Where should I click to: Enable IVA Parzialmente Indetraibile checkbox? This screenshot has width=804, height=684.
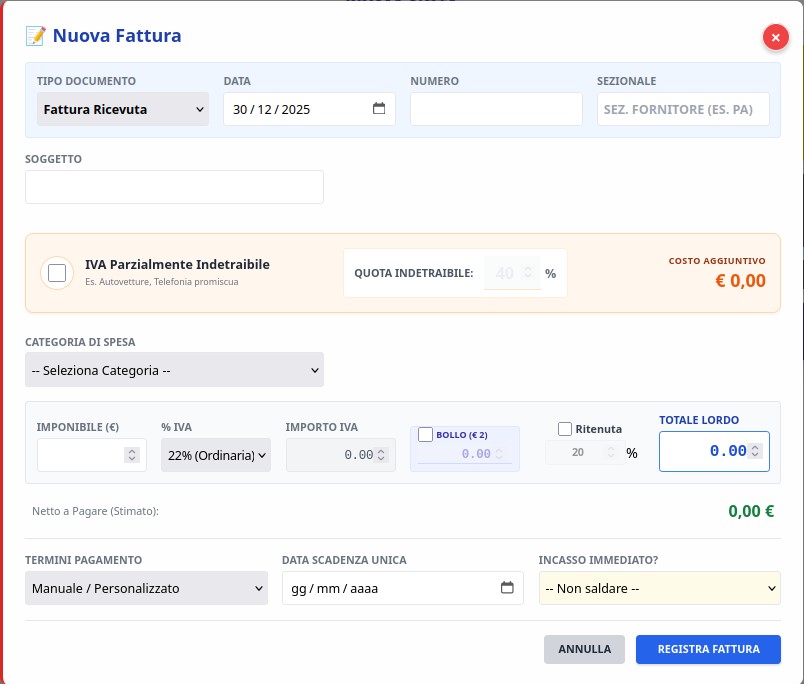(57, 273)
